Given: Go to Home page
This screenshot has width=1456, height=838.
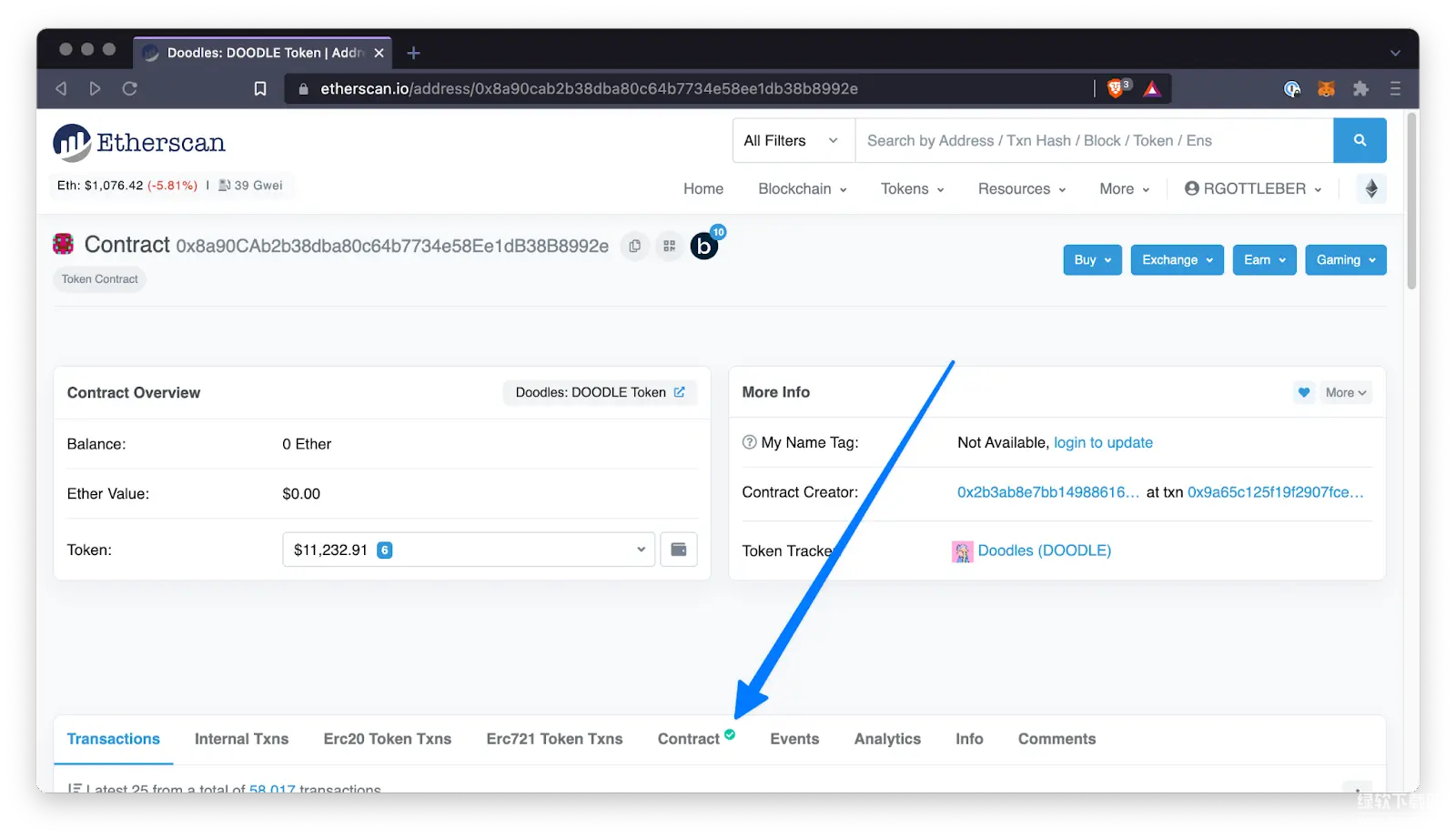Looking at the screenshot, I should point(703,188).
